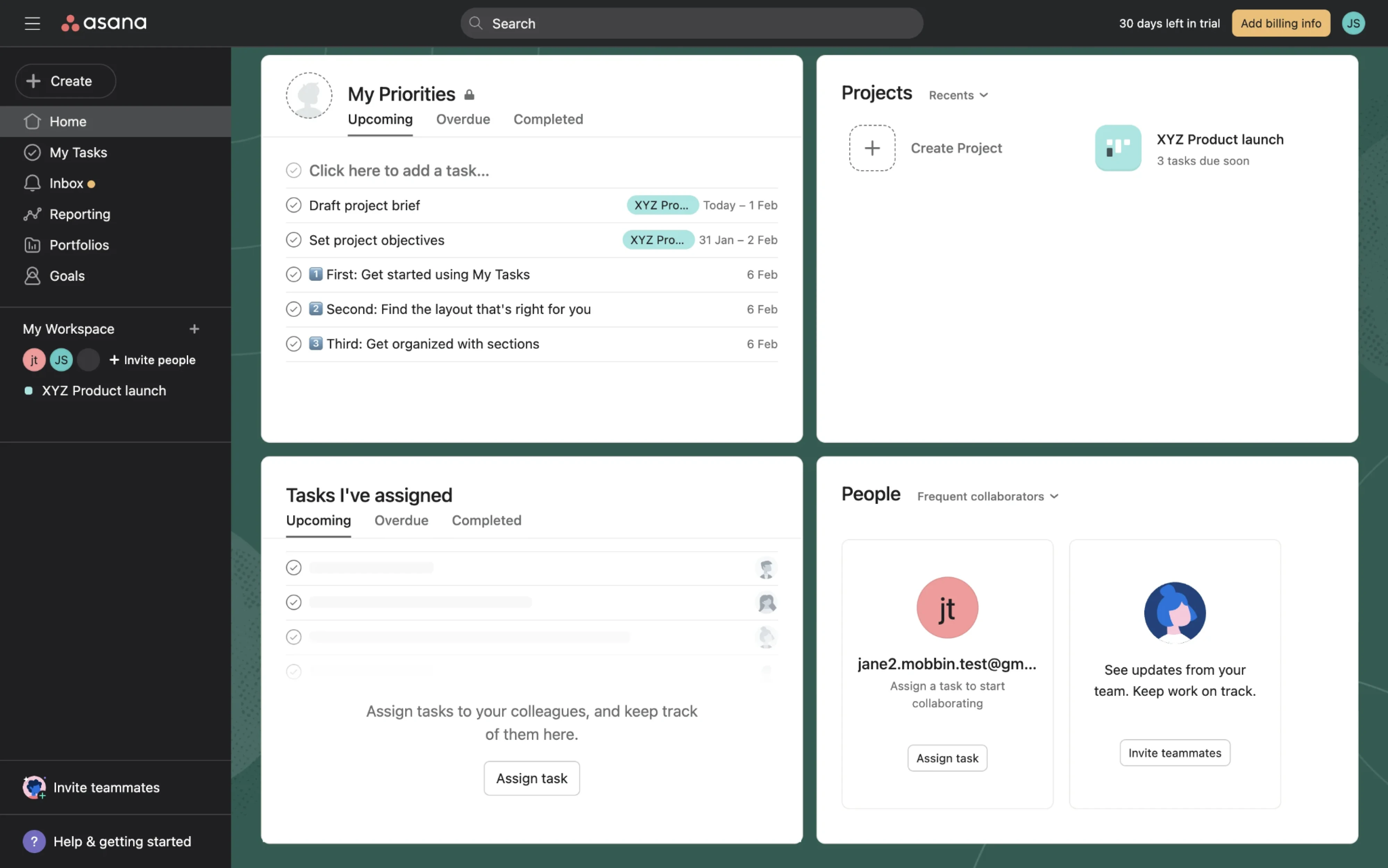
Task: Click the jt member avatar in sidebar
Action: click(x=34, y=360)
